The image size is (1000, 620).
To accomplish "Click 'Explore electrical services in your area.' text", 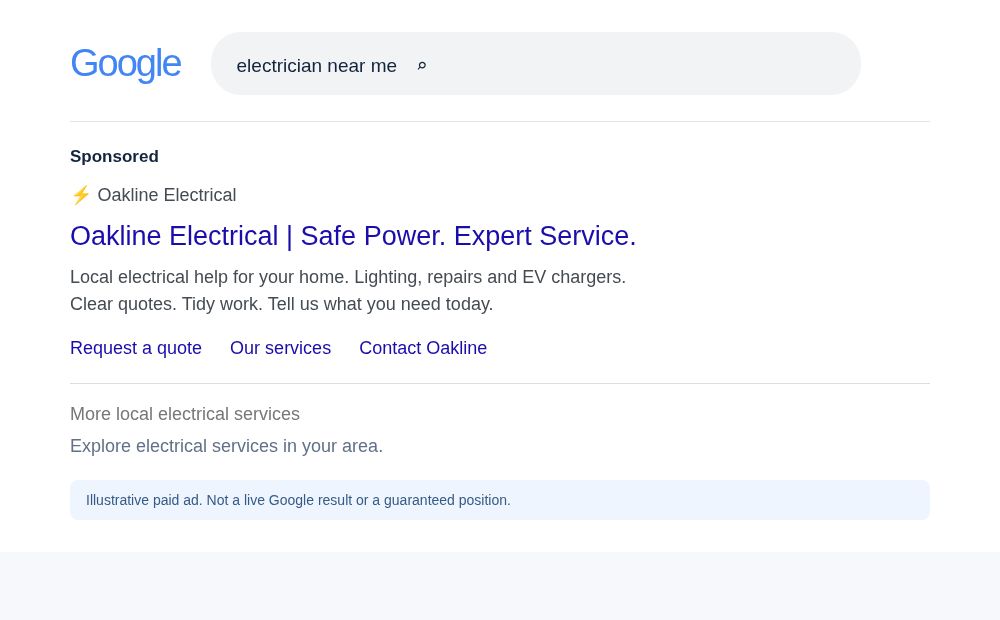I will pyautogui.click(x=226, y=446).
